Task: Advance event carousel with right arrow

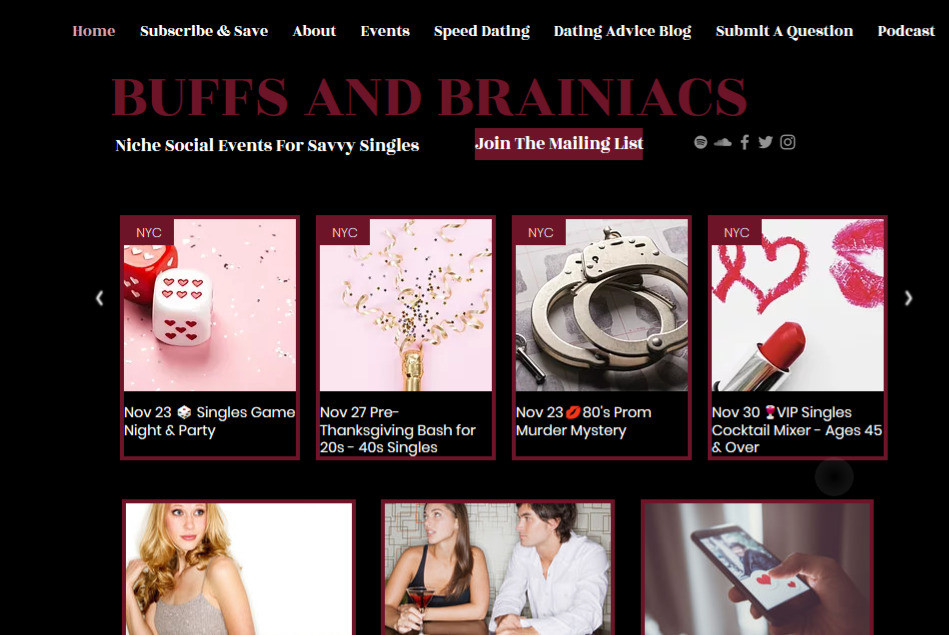Action: point(908,298)
